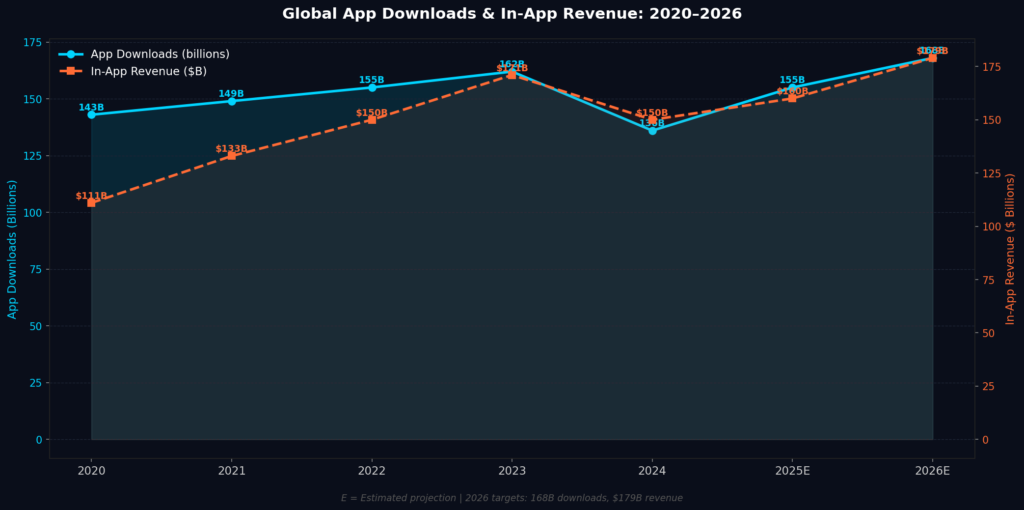Click the orange dashed marker in the legend
This screenshot has height=510, width=1024.
[71, 71]
